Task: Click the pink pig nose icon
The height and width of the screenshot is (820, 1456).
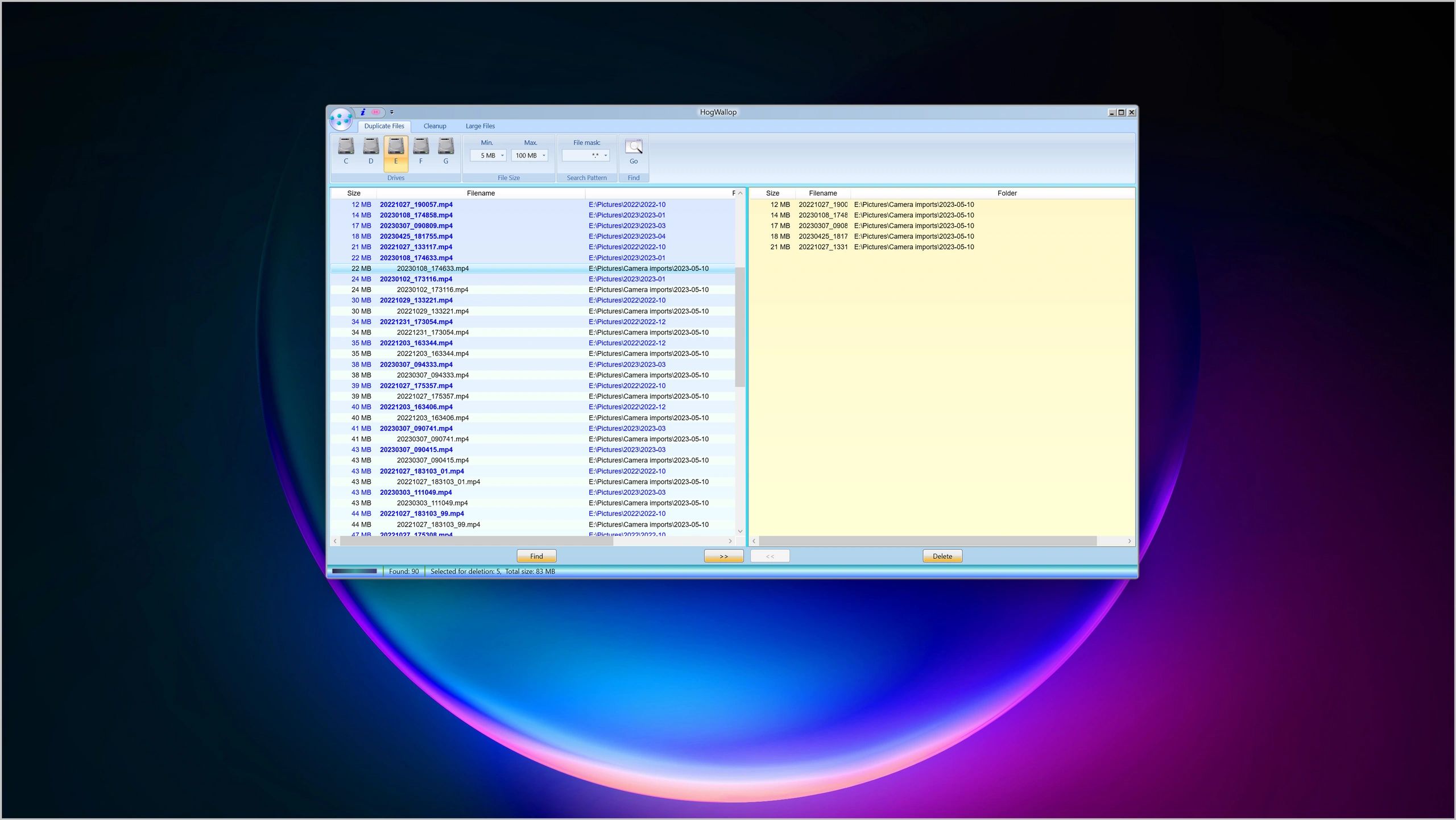Action: (376, 112)
